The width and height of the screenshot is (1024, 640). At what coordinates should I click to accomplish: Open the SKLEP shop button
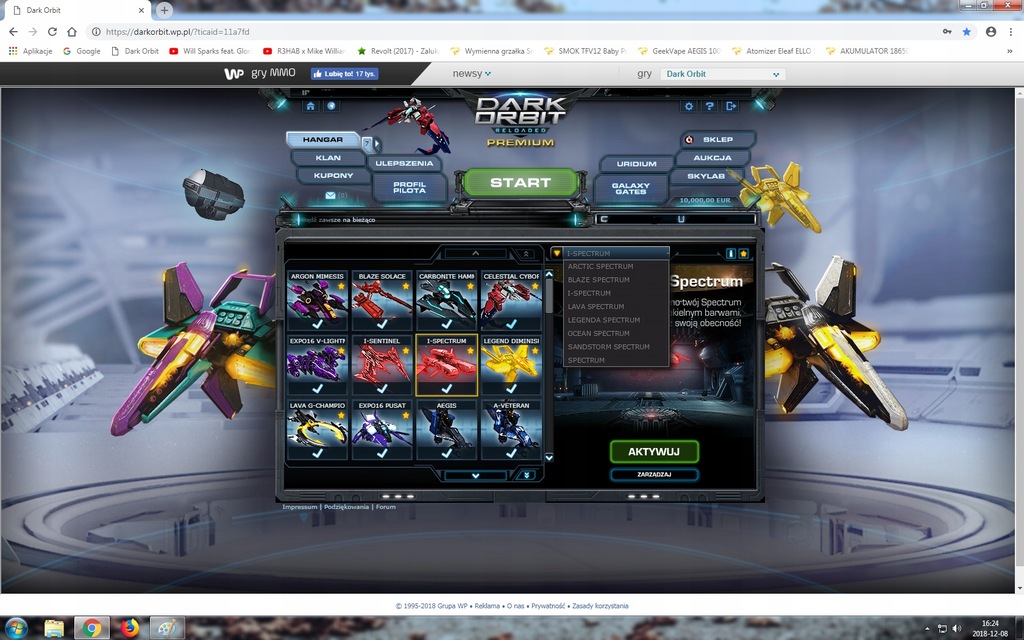[718, 140]
